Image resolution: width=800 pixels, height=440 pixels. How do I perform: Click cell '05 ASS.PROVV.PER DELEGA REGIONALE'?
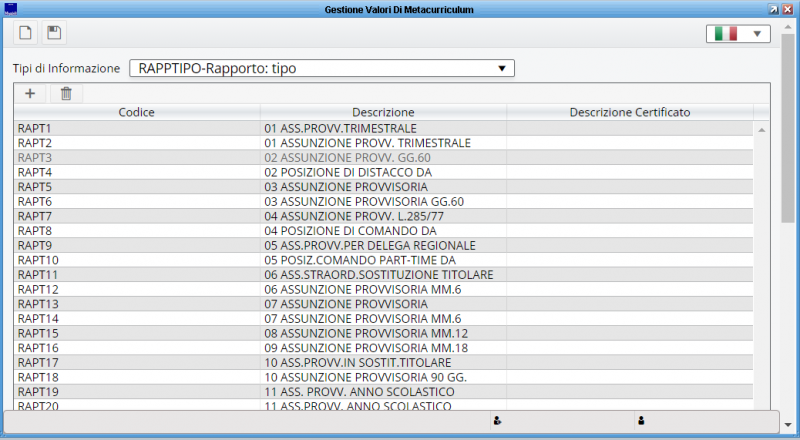(384, 246)
